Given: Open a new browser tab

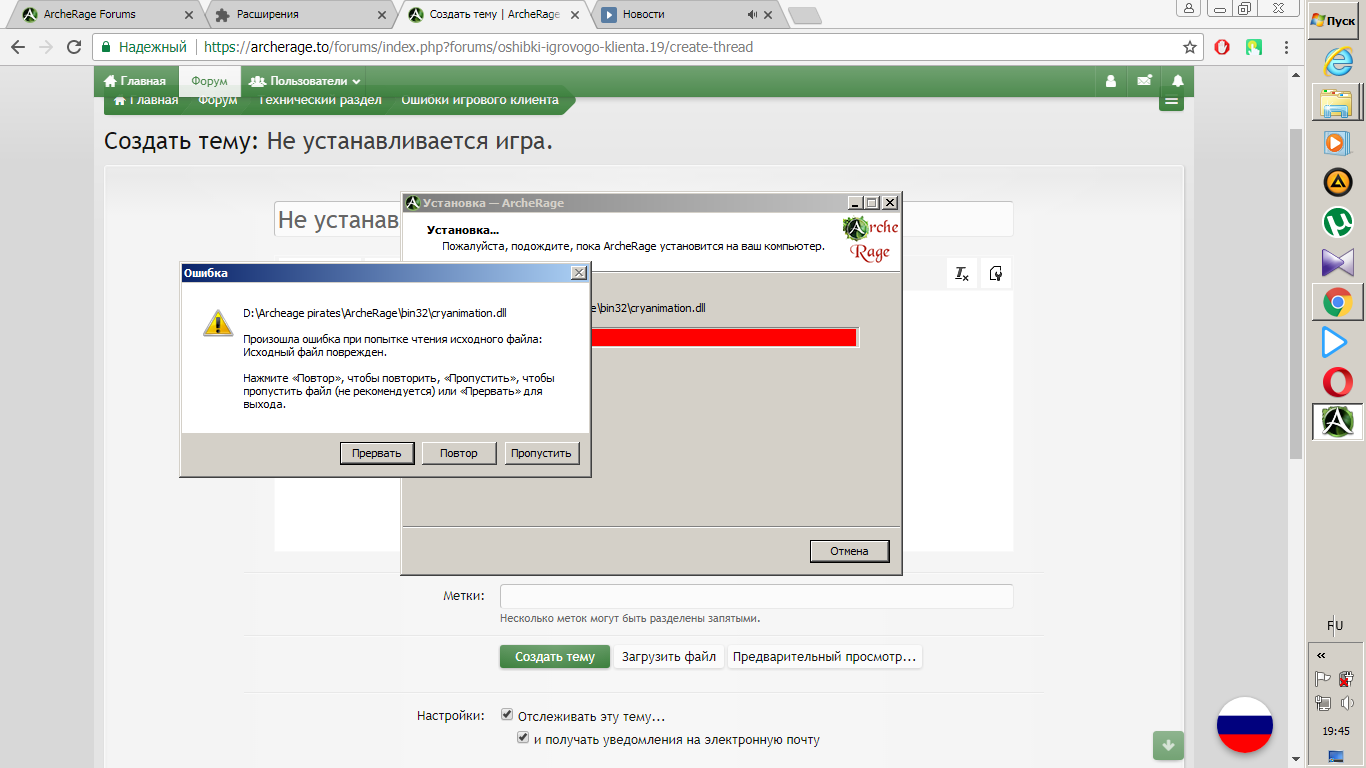Looking at the screenshot, I should pyautogui.click(x=804, y=15).
